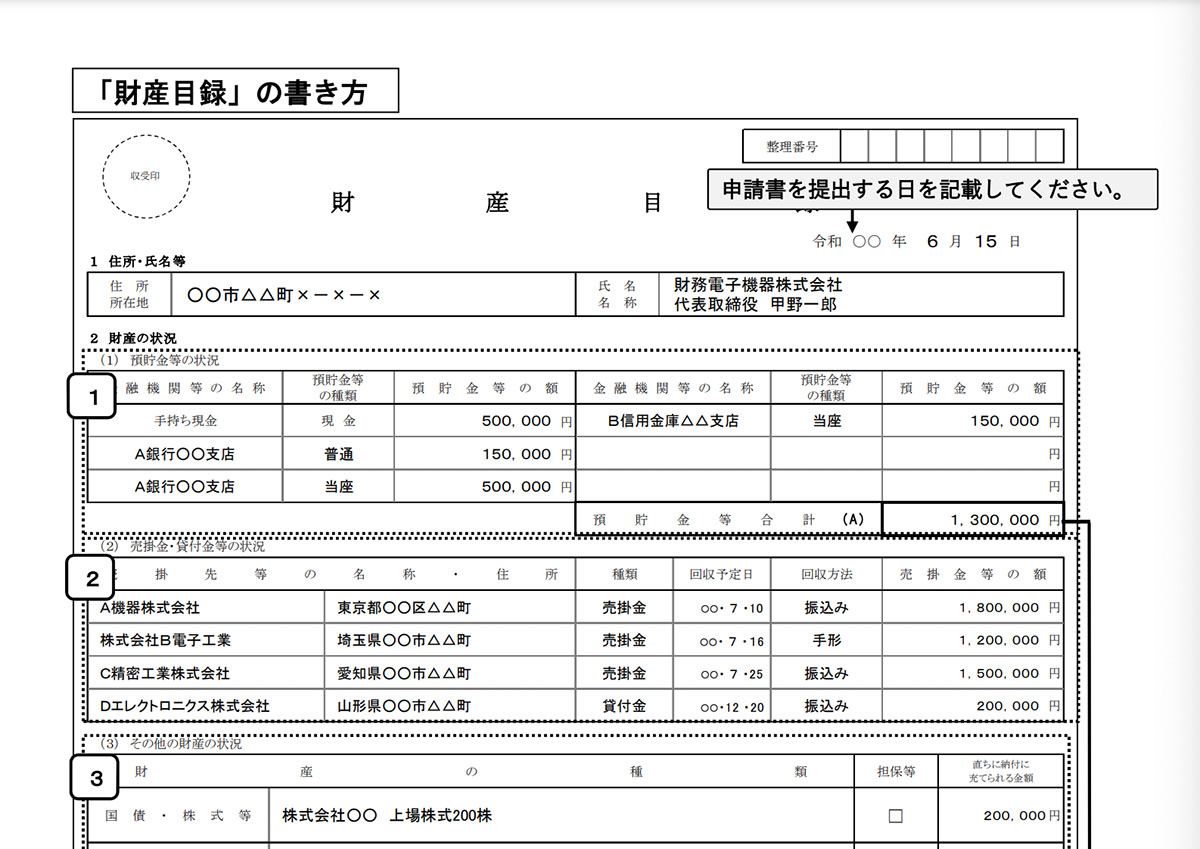Click the month value 6 in the date
This screenshot has height=849, width=1200.
click(932, 242)
